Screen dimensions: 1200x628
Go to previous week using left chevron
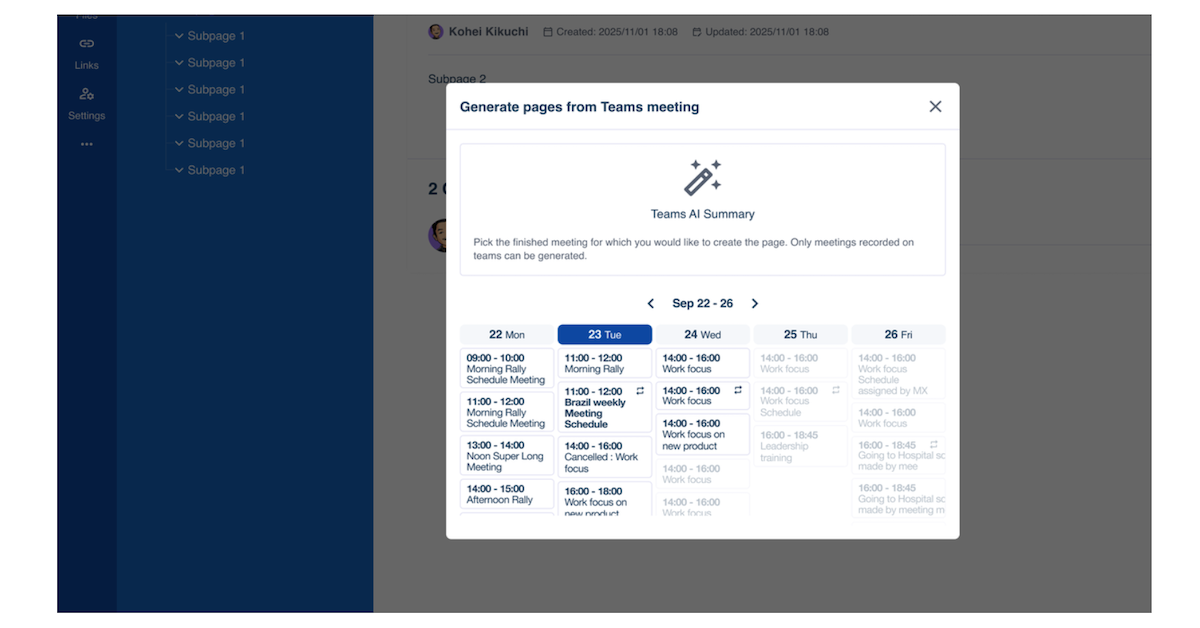[651, 304]
